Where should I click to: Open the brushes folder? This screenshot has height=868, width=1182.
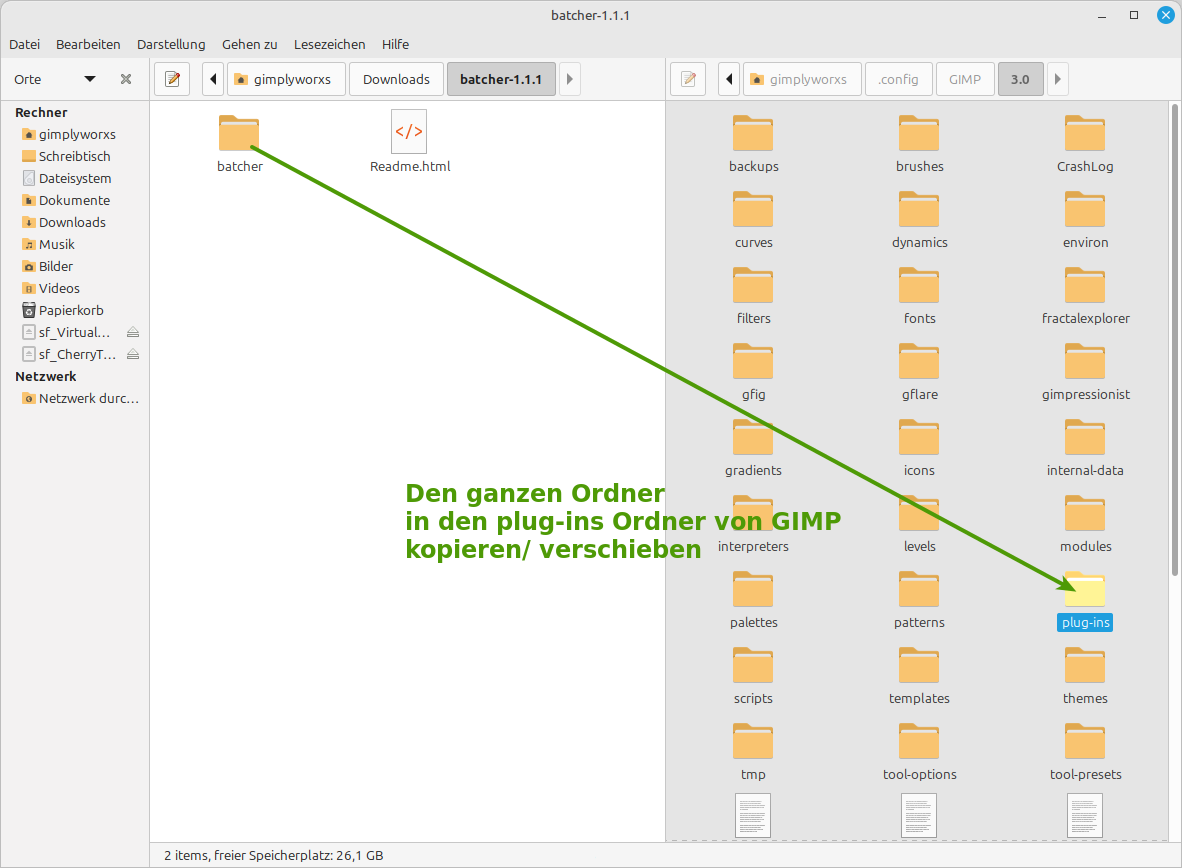pos(919,133)
